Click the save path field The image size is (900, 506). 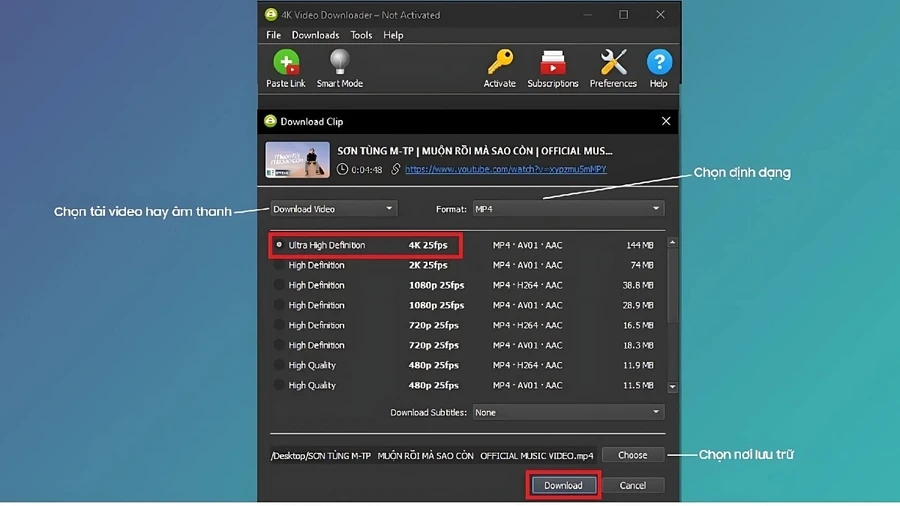pos(433,456)
